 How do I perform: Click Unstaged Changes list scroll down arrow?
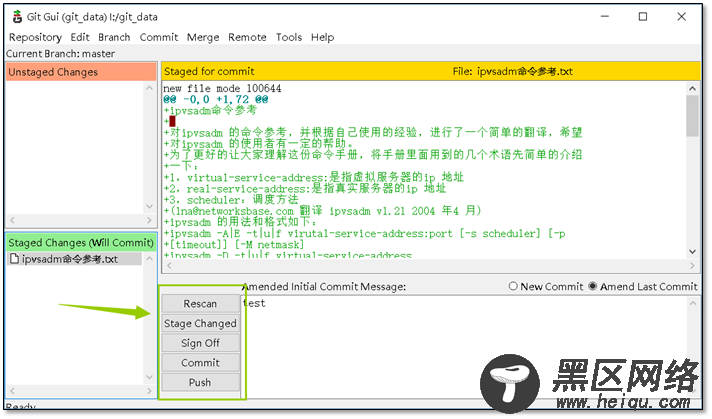click(x=149, y=206)
